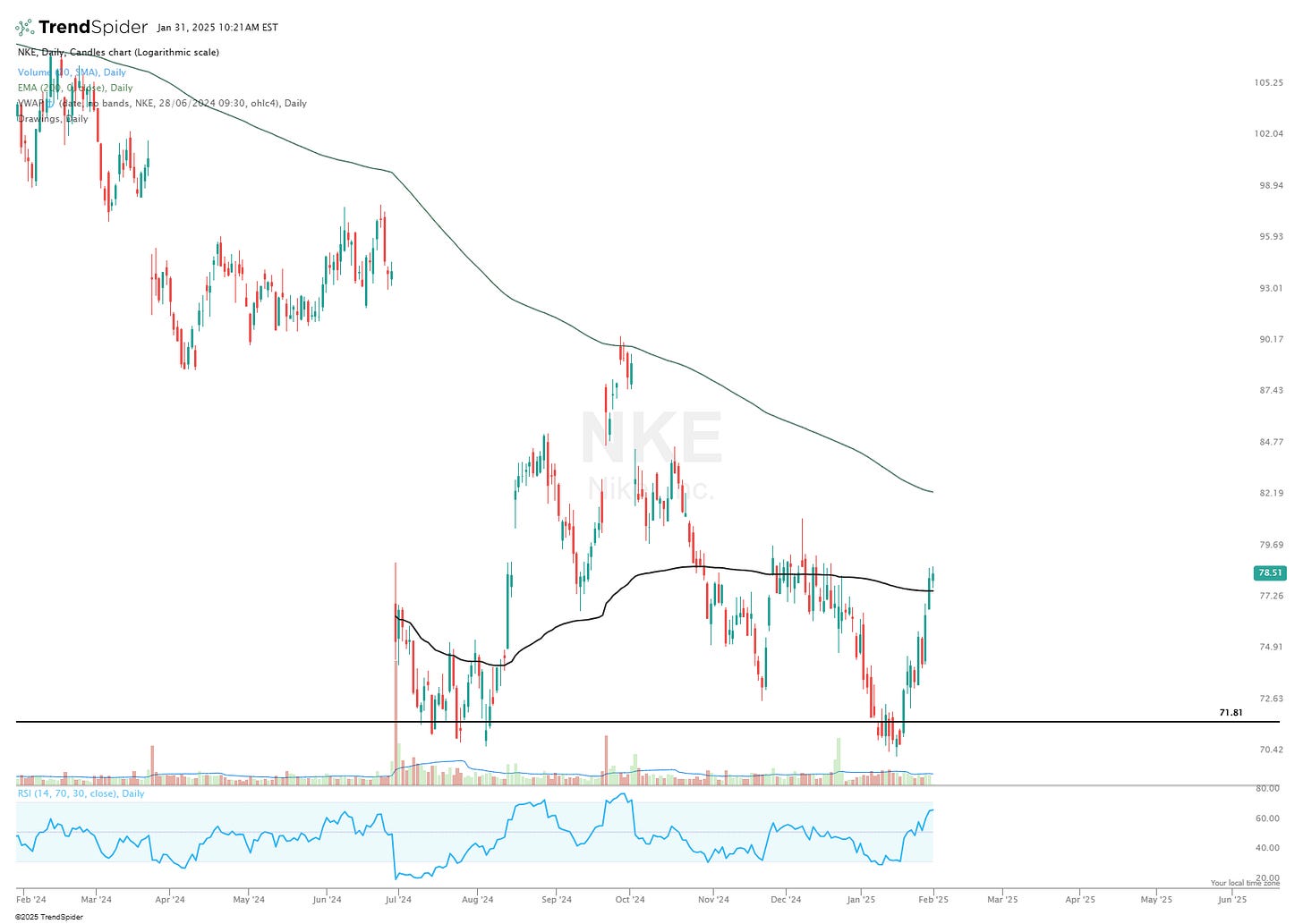Click the 102.04 price axis label
This screenshot has height=924, width=1303.
[1269, 133]
